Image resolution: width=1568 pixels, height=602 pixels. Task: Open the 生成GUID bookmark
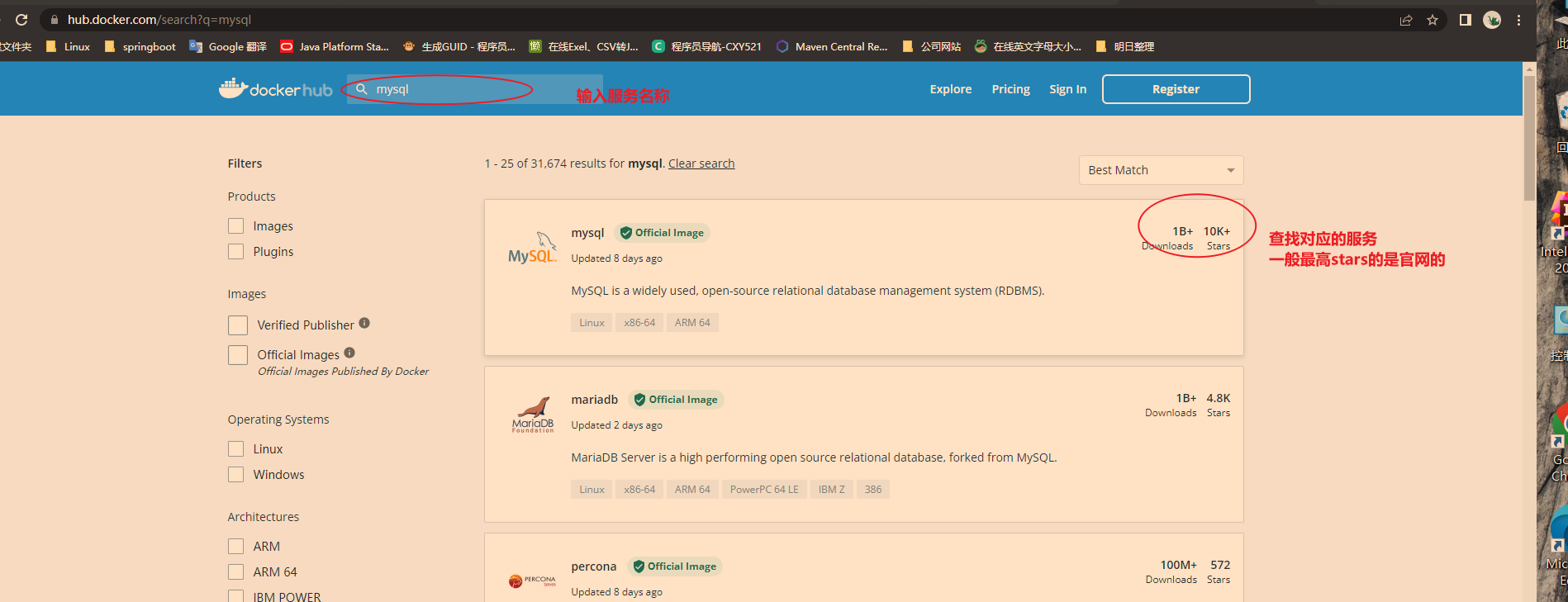tap(459, 46)
